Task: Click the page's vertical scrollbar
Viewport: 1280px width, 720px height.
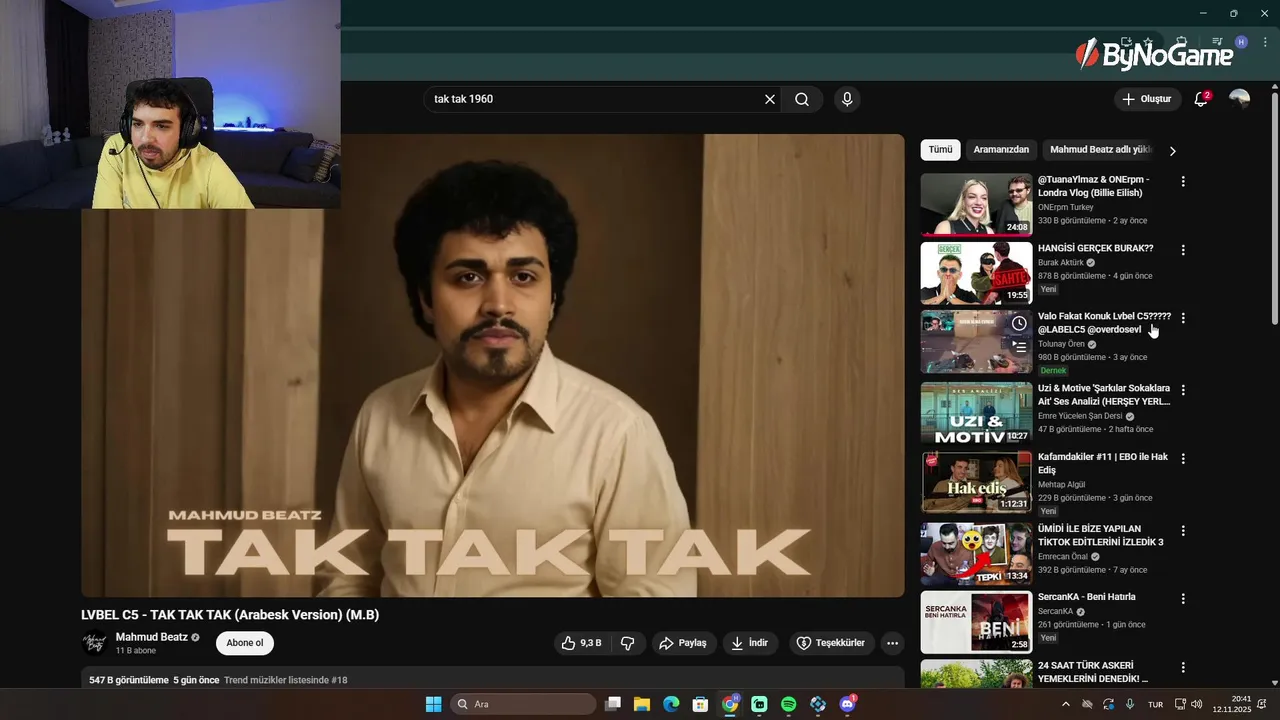Action: point(1274,208)
